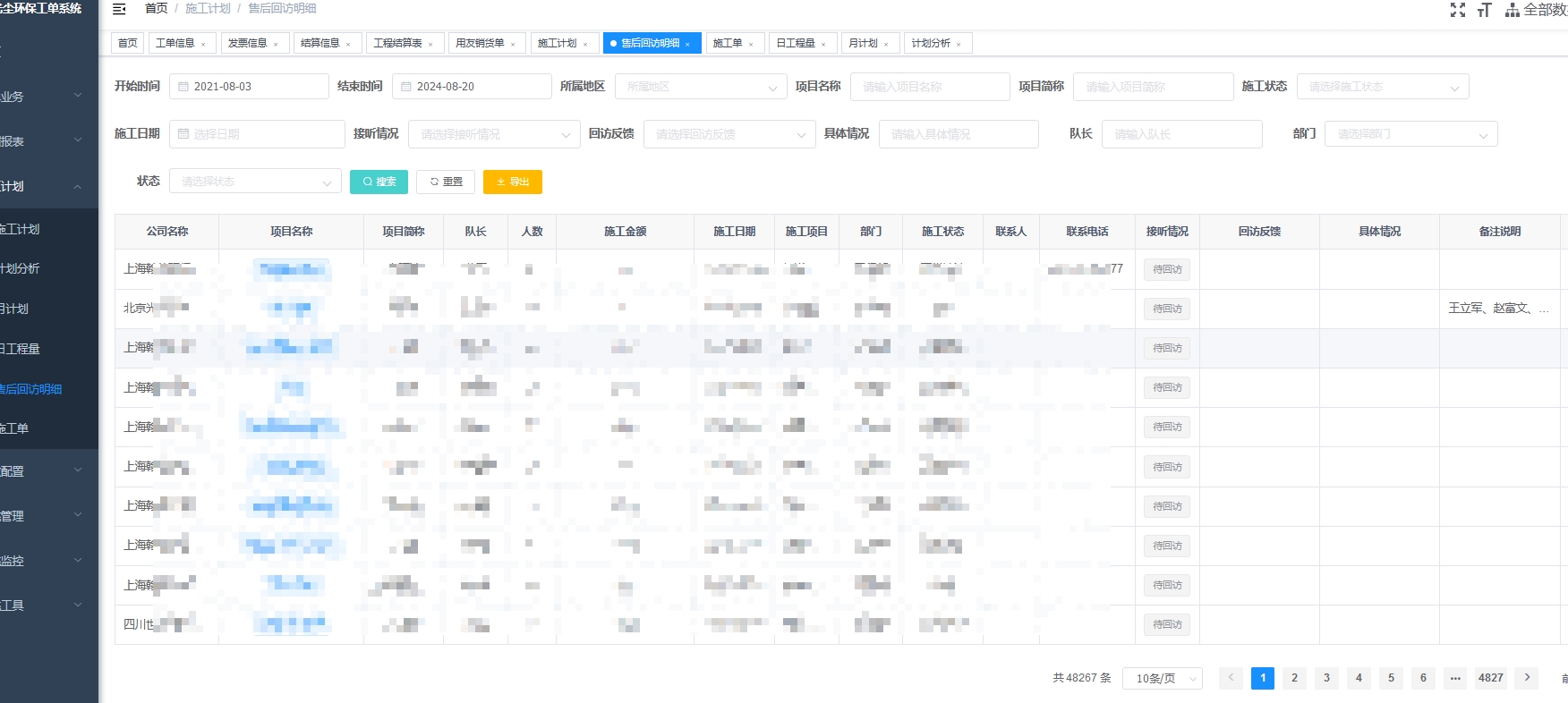Expand the 工具 sidebar menu
The image size is (1568, 703).
(49, 606)
